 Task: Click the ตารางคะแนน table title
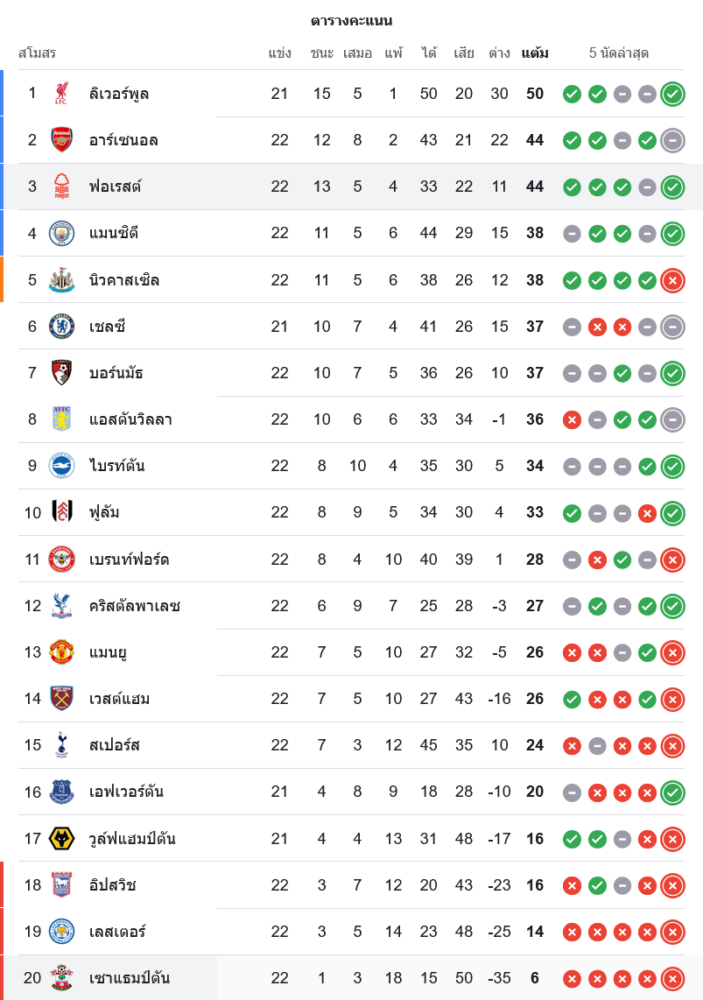click(x=351, y=21)
